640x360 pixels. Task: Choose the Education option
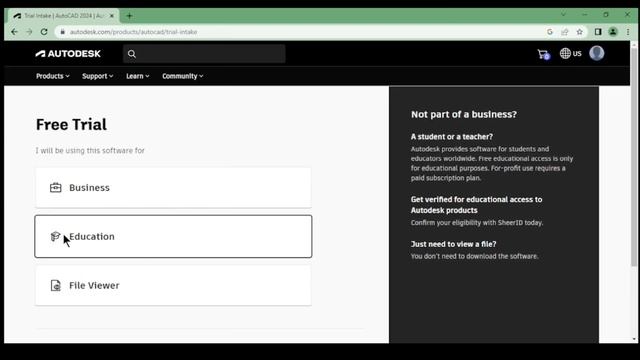(x=173, y=236)
